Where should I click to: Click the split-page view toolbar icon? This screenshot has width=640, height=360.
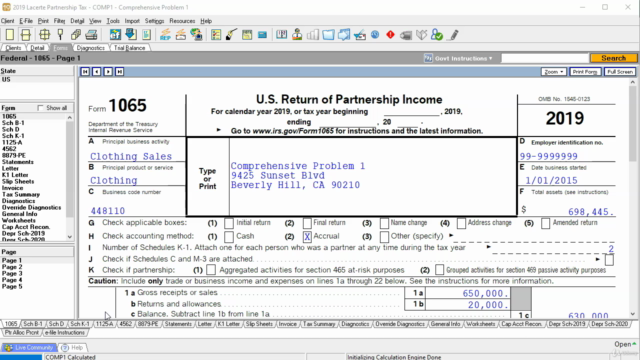click(x=25, y=35)
